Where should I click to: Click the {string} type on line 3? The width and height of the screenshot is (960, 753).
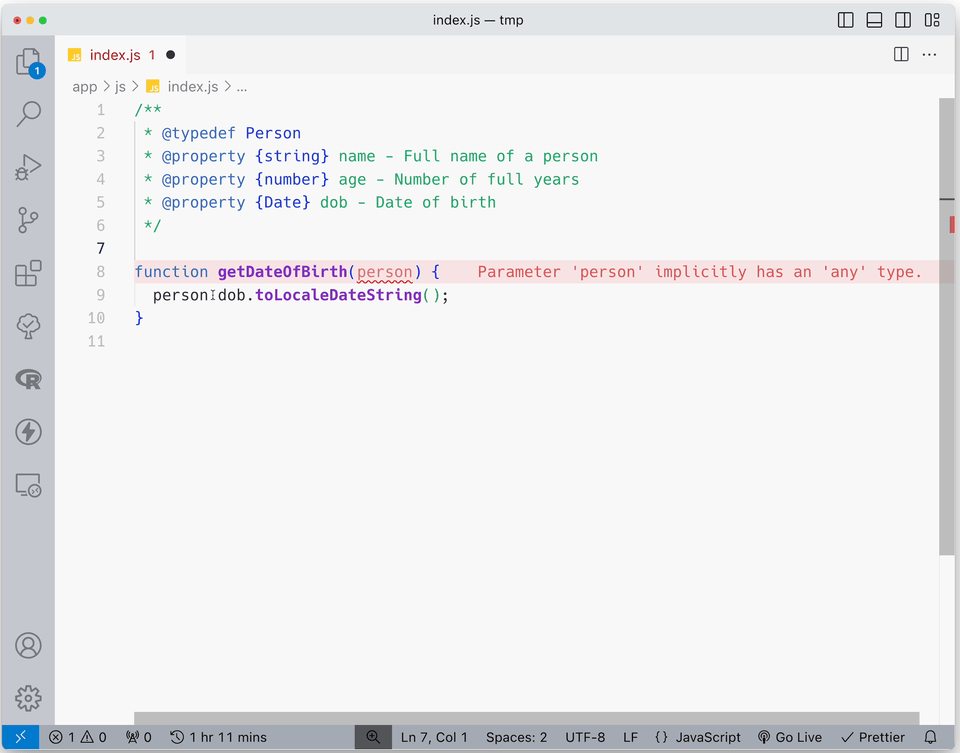(291, 156)
